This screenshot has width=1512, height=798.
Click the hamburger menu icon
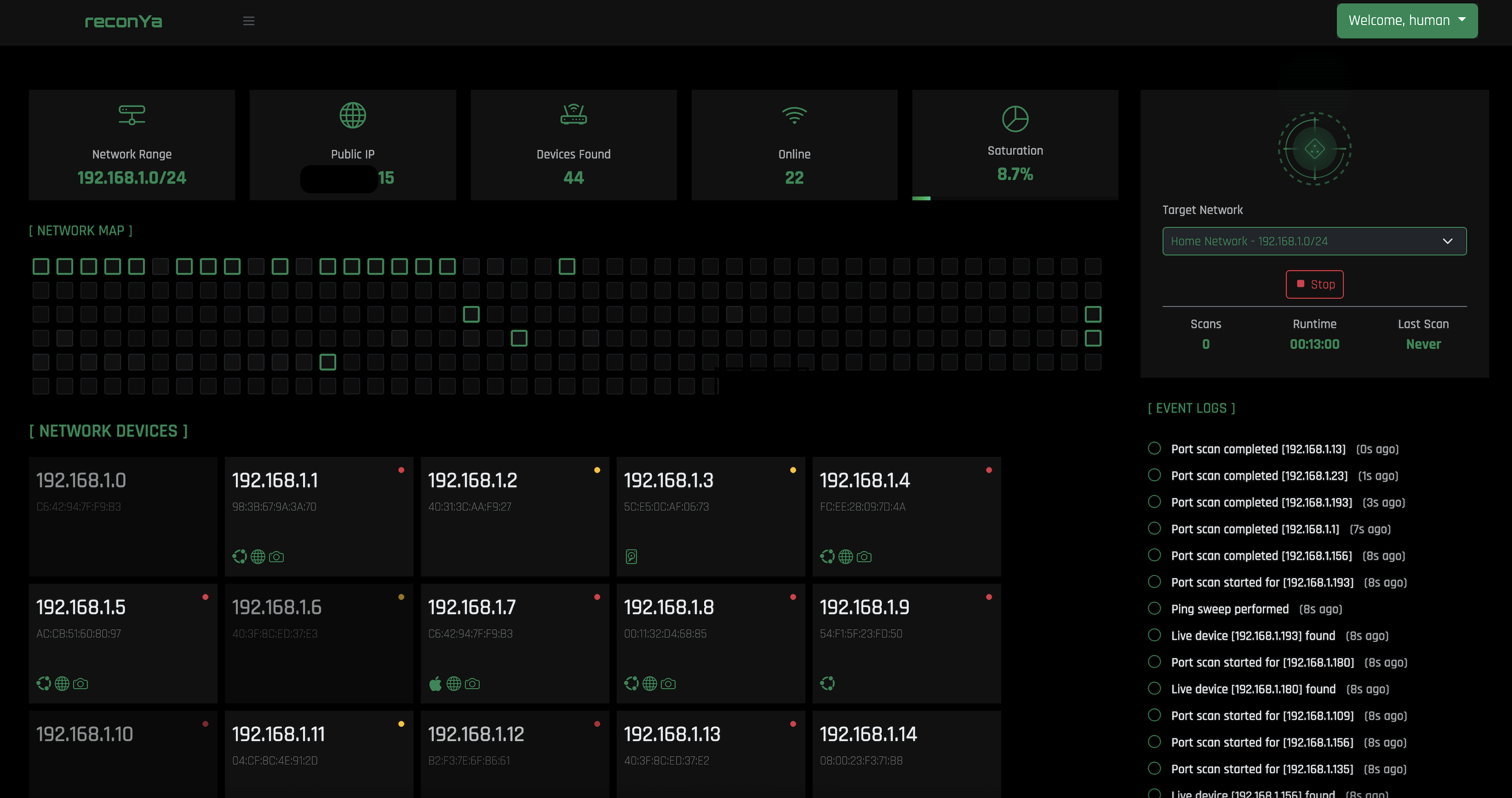[248, 21]
